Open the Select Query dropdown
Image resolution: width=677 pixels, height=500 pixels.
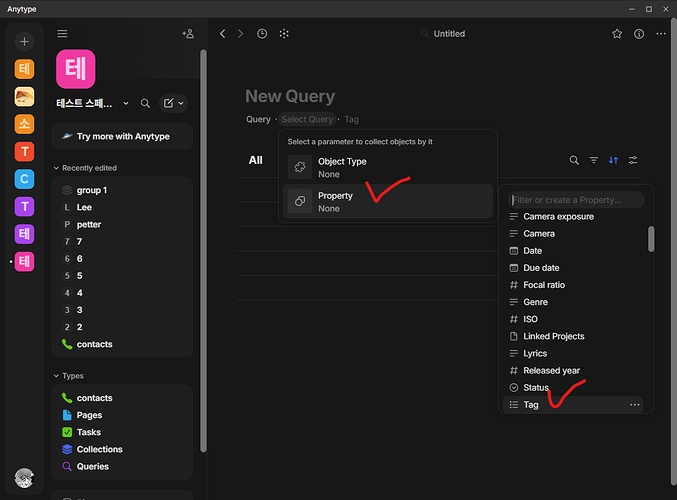pyautogui.click(x=307, y=119)
